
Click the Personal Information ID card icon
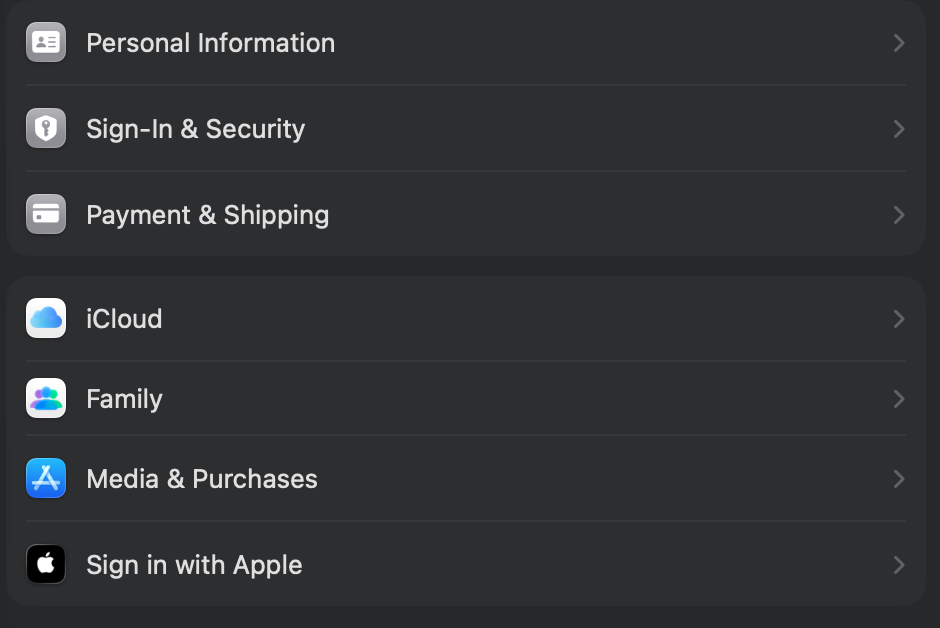pyautogui.click(x=46, y=43)
